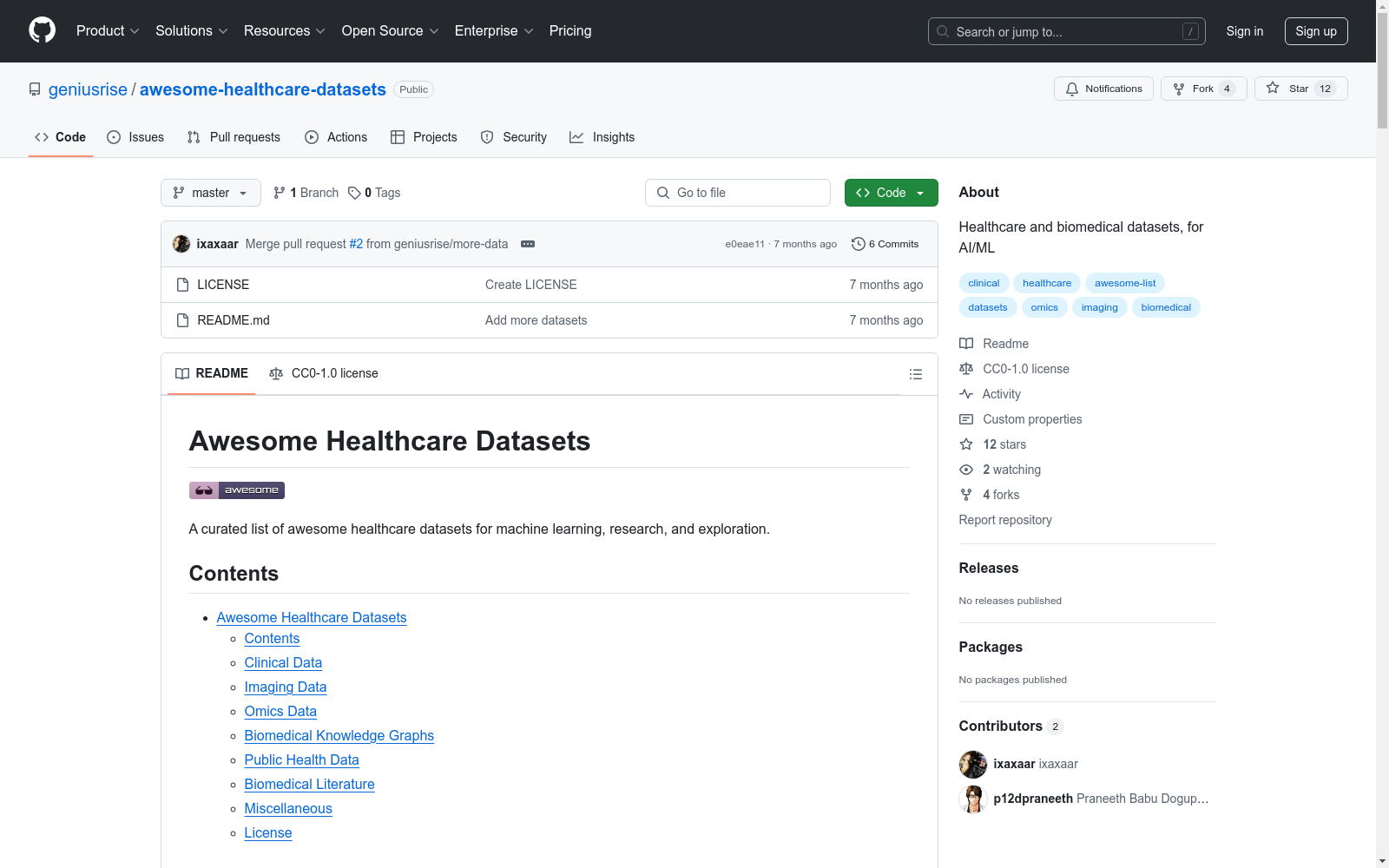Open pull request #2 link
Image resolution: width=1389 pixels, height=868 pixels.
coord(356,244)
